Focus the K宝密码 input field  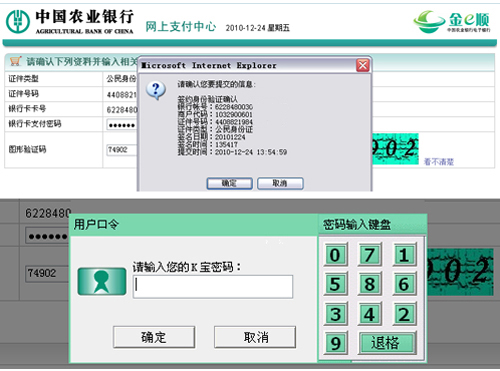coord(213,287)
